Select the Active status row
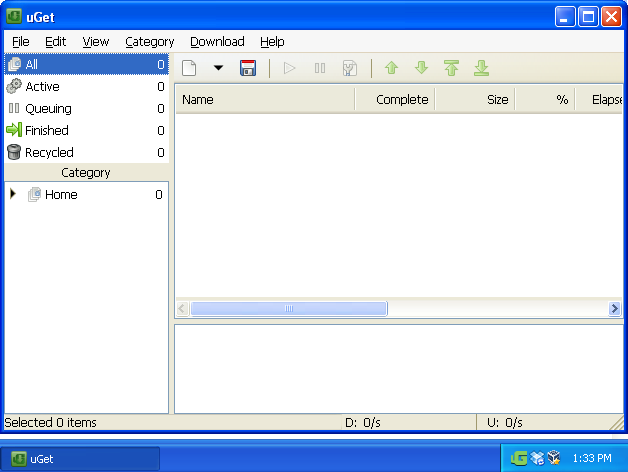 87,86
